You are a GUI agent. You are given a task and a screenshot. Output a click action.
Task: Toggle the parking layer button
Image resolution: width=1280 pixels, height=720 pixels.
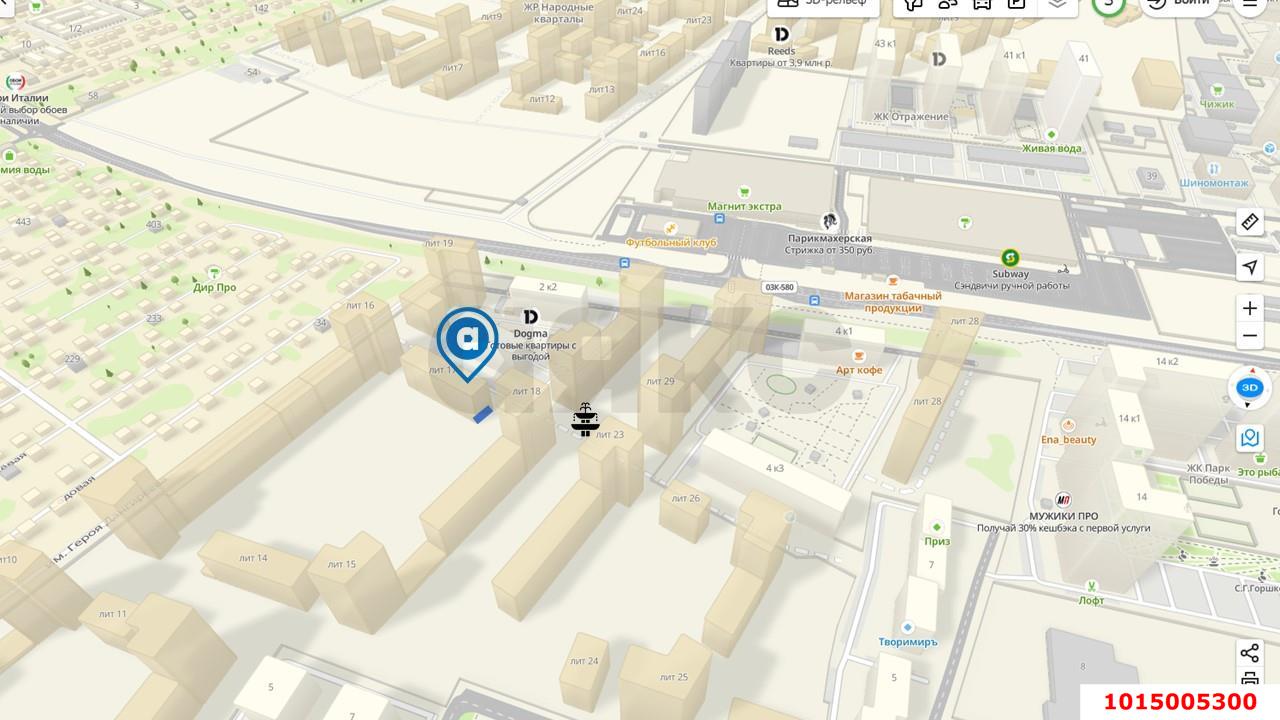pyautogui.click(x=1016, y=4)
